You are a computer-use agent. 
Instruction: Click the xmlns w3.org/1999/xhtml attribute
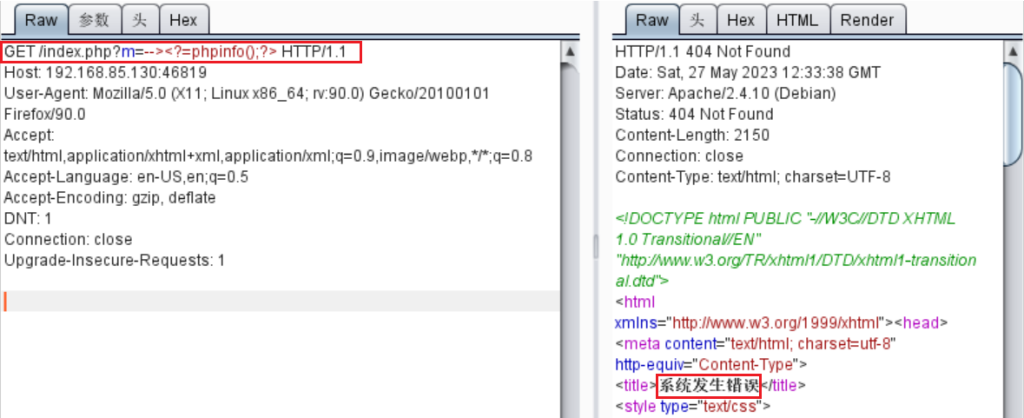coord(750,323)
